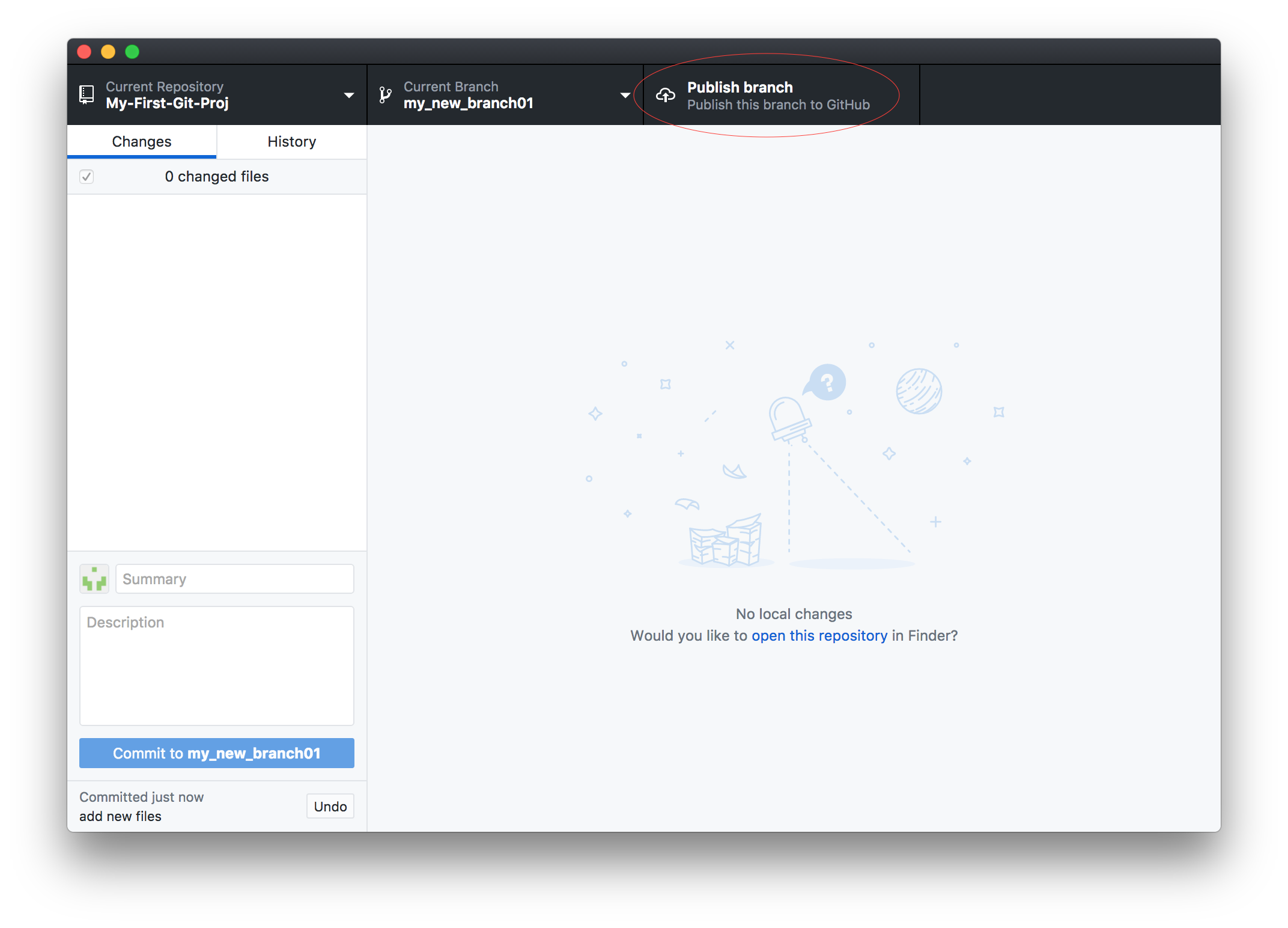Click the git branch icon

coord(385,95)
